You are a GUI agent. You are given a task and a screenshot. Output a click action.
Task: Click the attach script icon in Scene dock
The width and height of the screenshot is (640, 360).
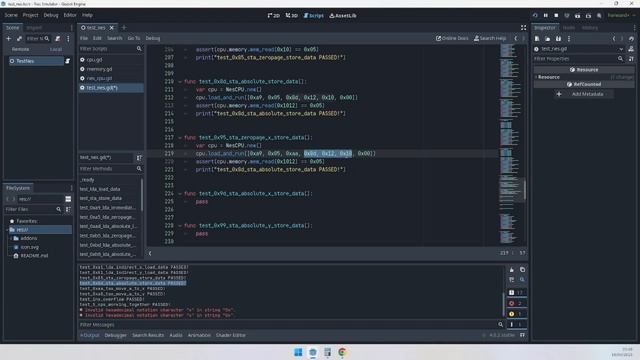(58, 38)
